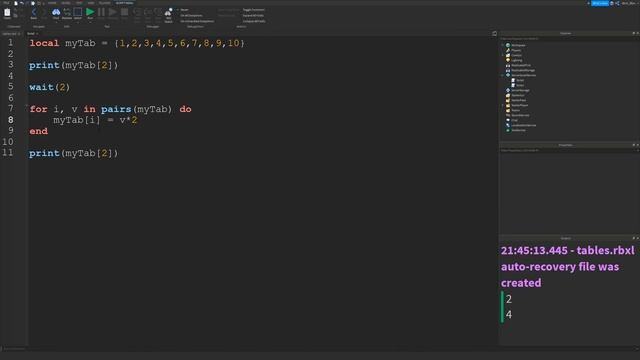Screen dimensions: 640x360
Task: Click the Paste clipboard icon
Action: click(7, 13)
